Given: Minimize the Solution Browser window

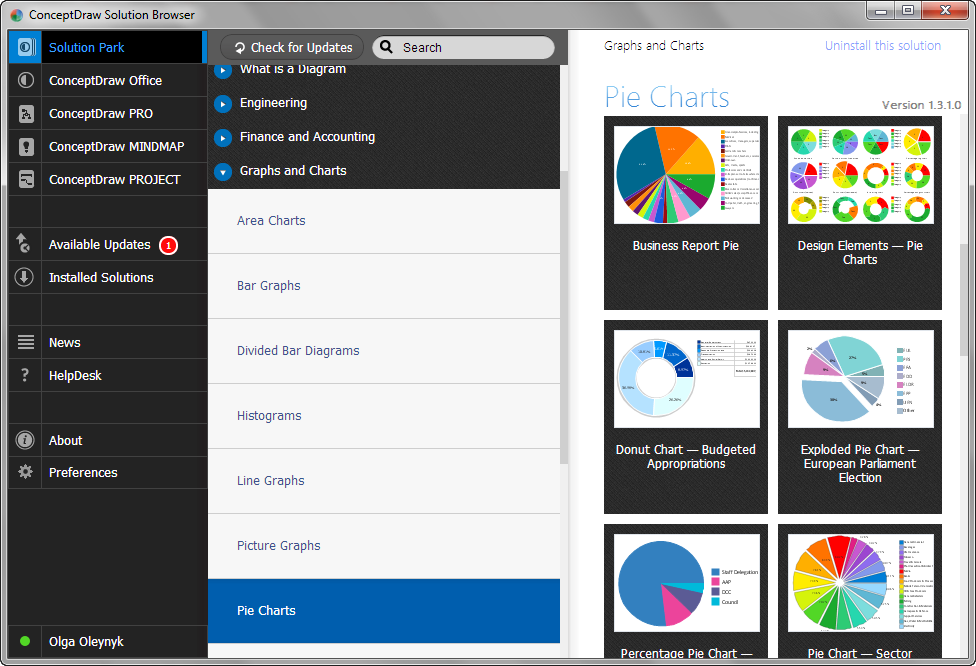Looking at the screenshot, I should coord(881,10).
